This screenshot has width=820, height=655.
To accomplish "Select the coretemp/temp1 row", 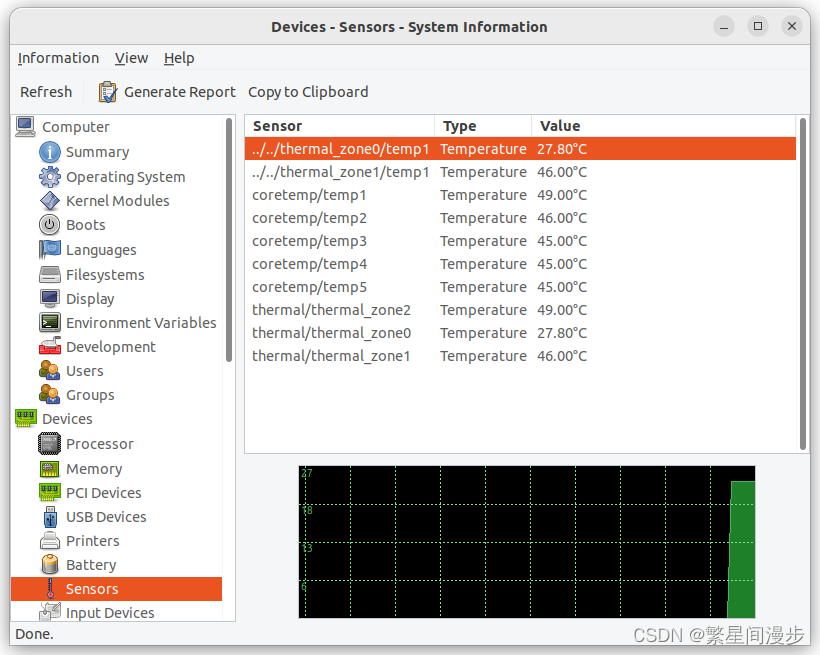I will click(520, 195).
